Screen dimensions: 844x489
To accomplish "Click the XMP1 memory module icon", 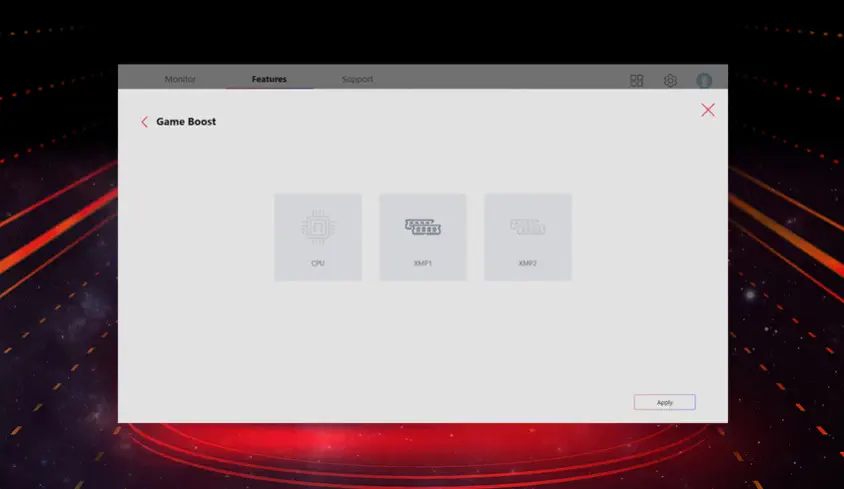I will coord(423,227).
